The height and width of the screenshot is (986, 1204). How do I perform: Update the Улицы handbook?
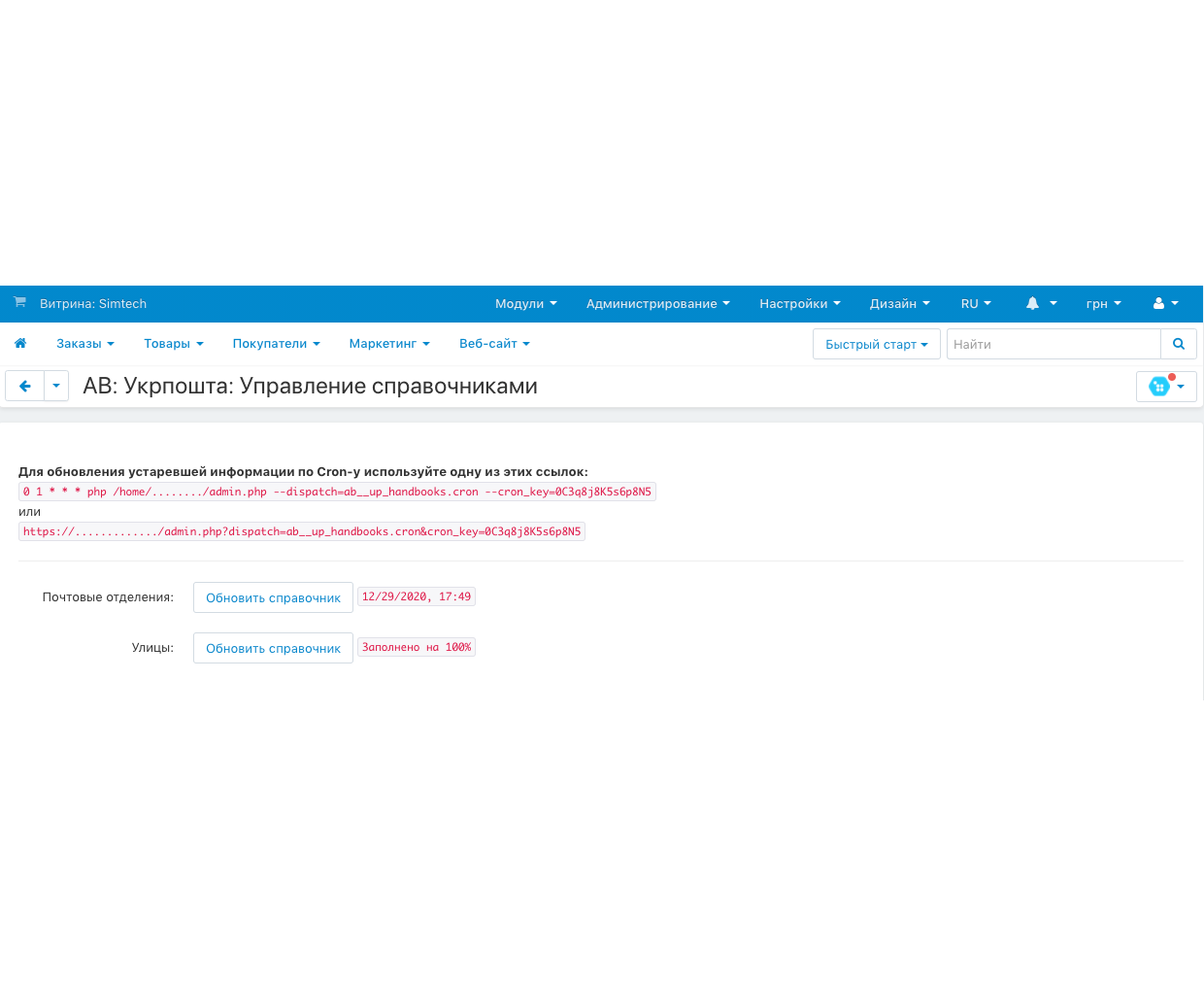coord(273,648)
